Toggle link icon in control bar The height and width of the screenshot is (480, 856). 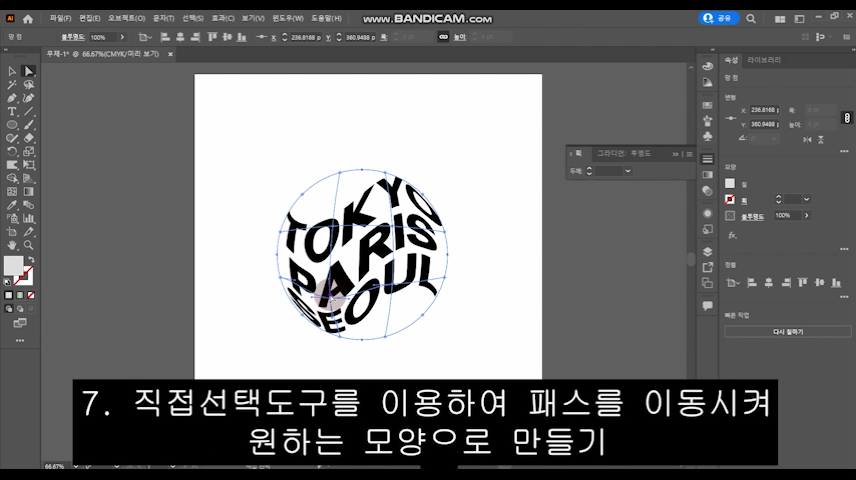pos(443,37)
